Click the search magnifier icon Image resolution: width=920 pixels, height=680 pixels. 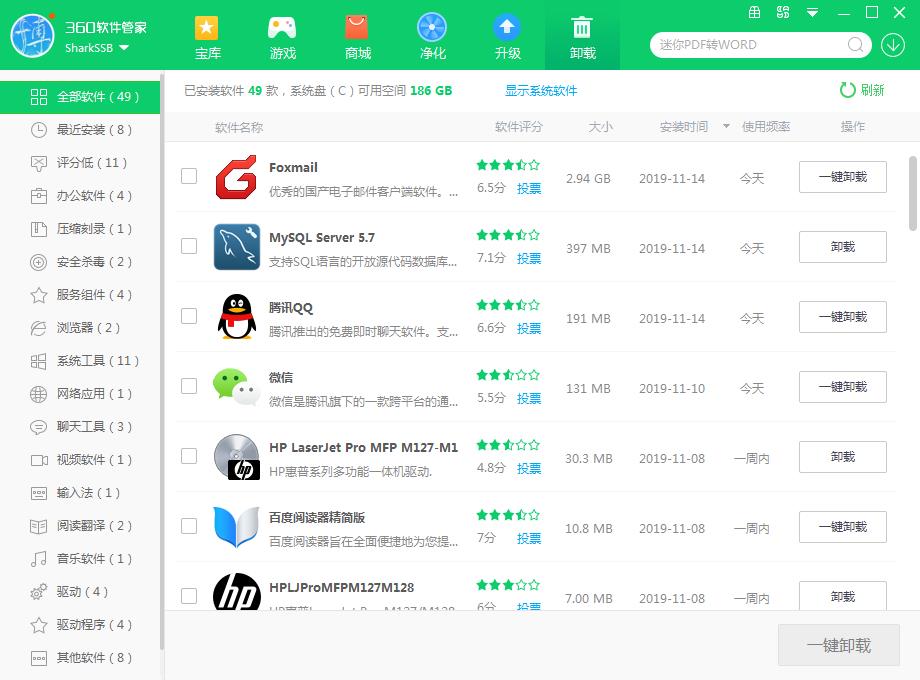855,45
